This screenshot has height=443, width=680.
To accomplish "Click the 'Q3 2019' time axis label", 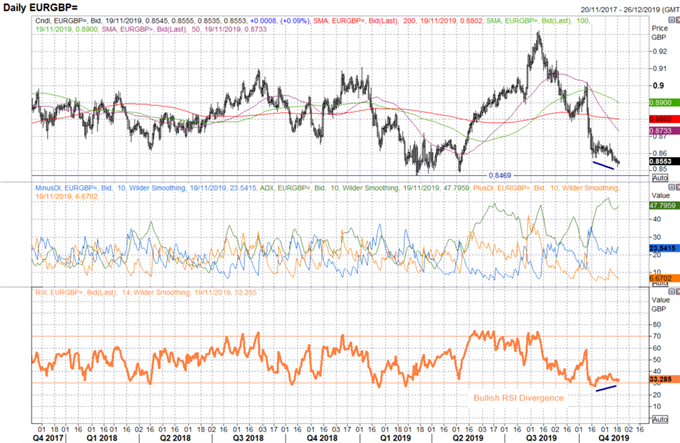I will point(541,438).
